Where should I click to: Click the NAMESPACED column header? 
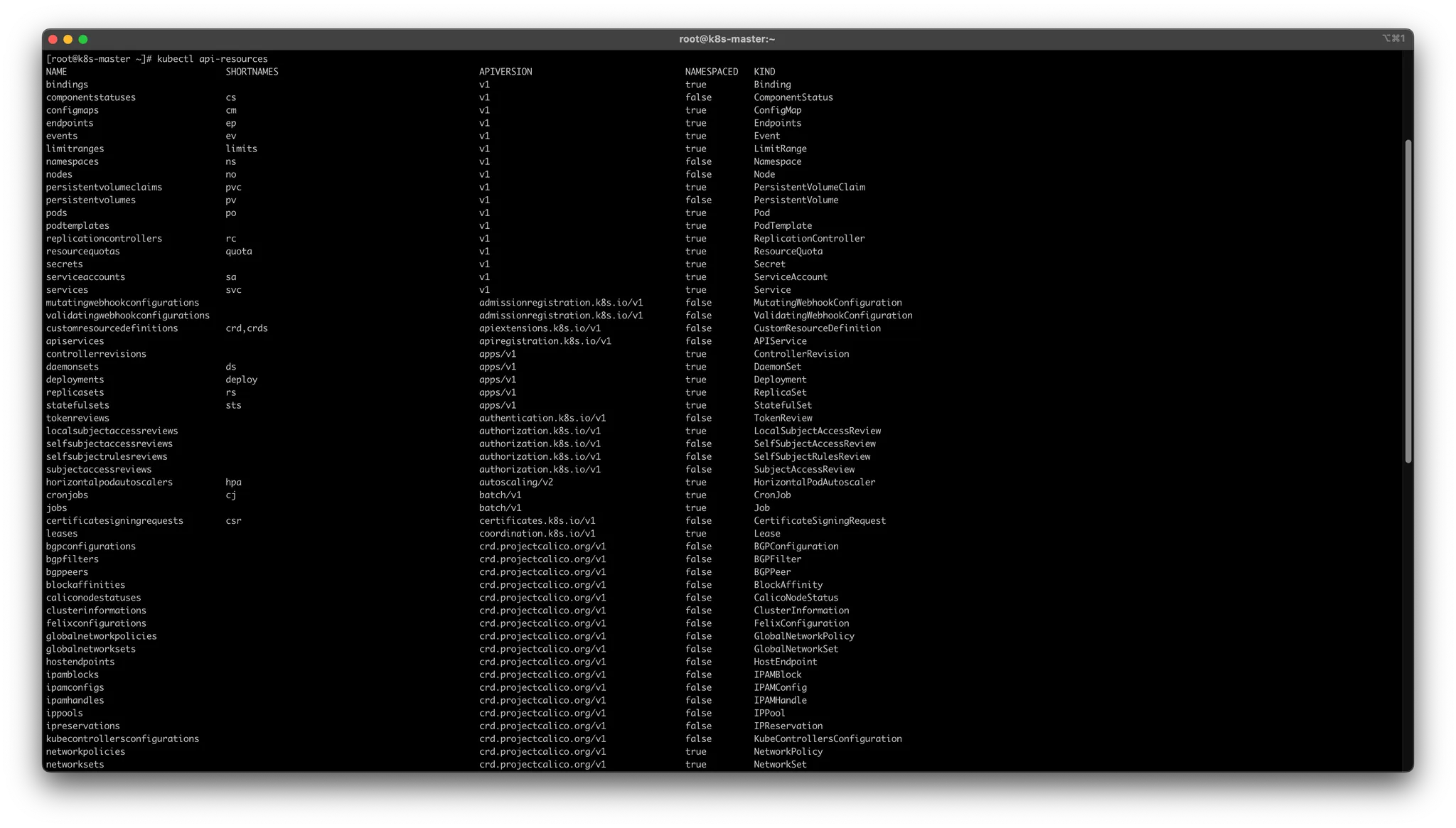(711, 72)
